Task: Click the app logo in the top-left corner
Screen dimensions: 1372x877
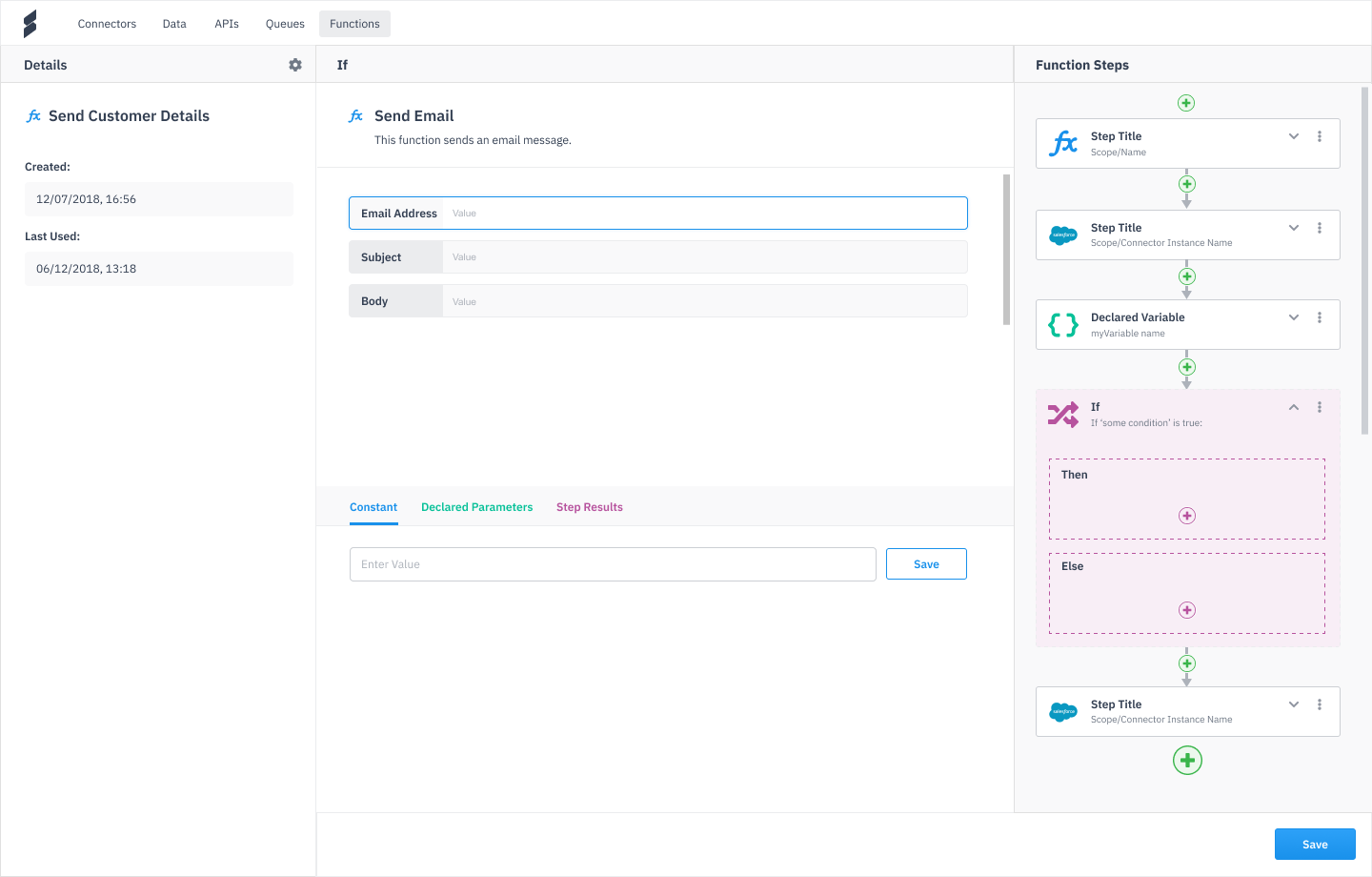Action: coord(29,23)
